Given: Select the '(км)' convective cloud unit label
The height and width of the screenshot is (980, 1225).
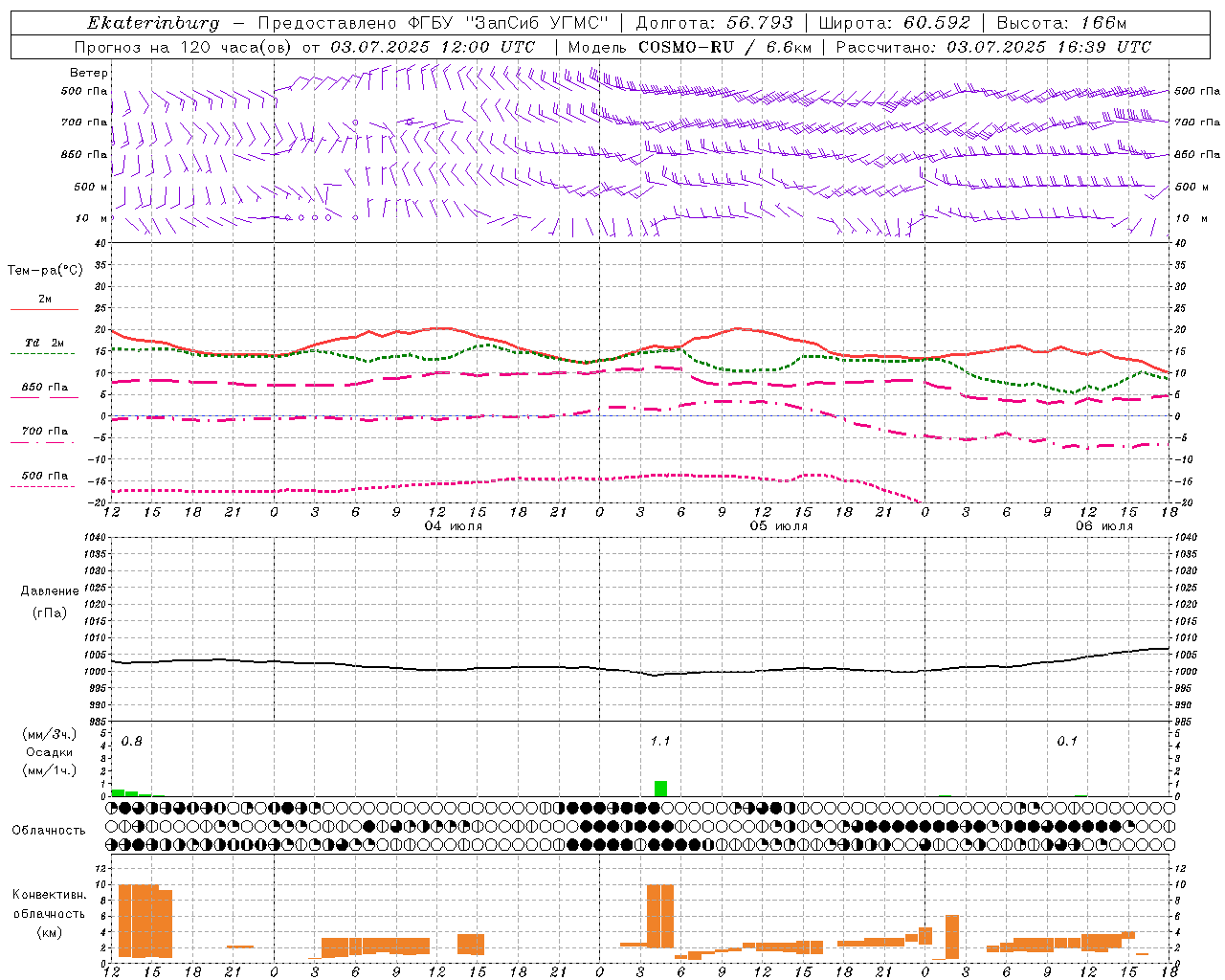Looking at the screenshot, I should pyautogui.click(x=49, y=932).
